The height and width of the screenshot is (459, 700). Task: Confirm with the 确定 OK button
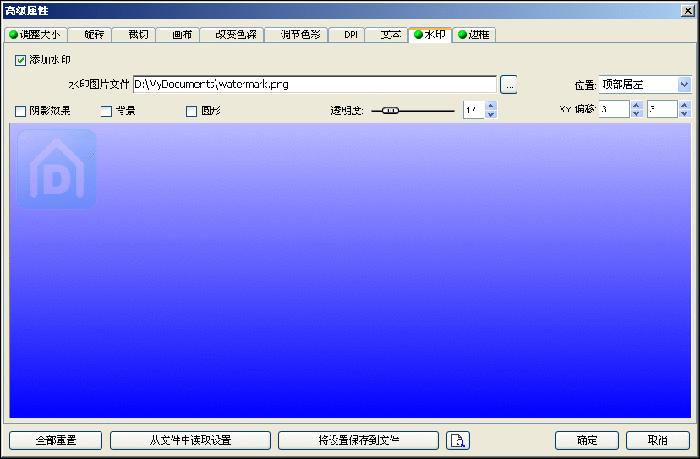pyautogui.click(x=587, y=441)
